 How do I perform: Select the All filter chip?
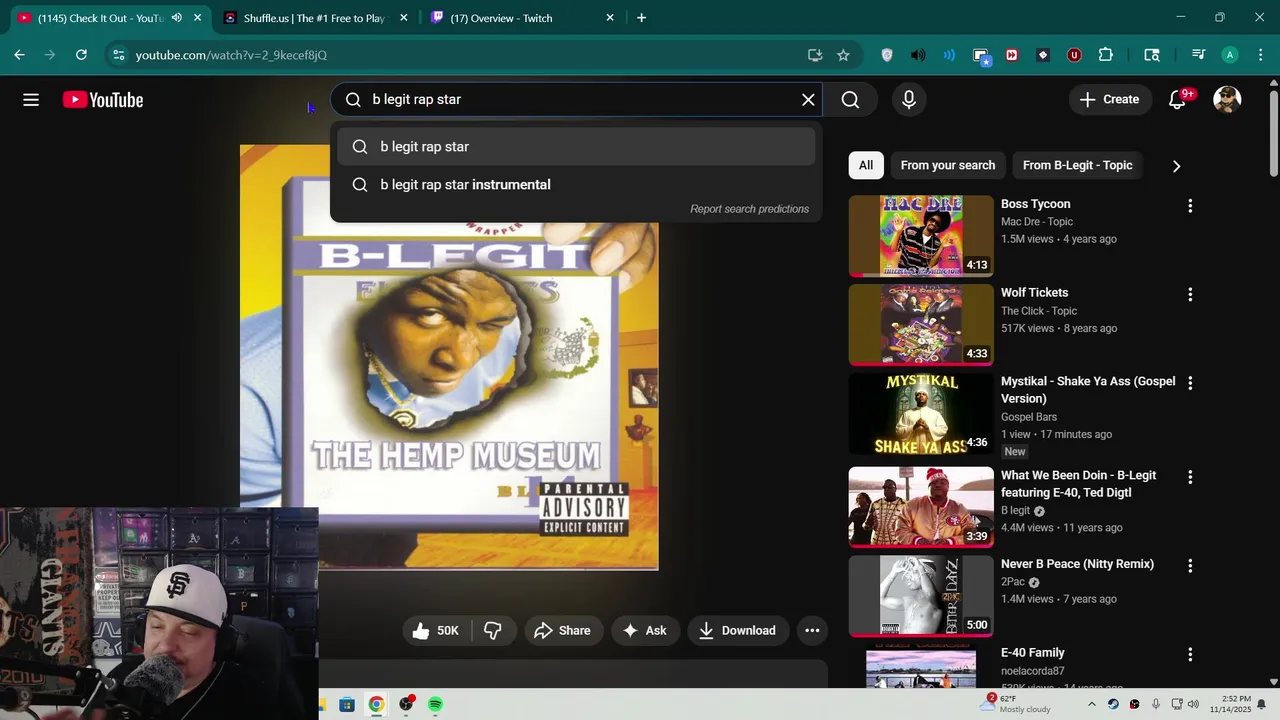tap(866, 165)
